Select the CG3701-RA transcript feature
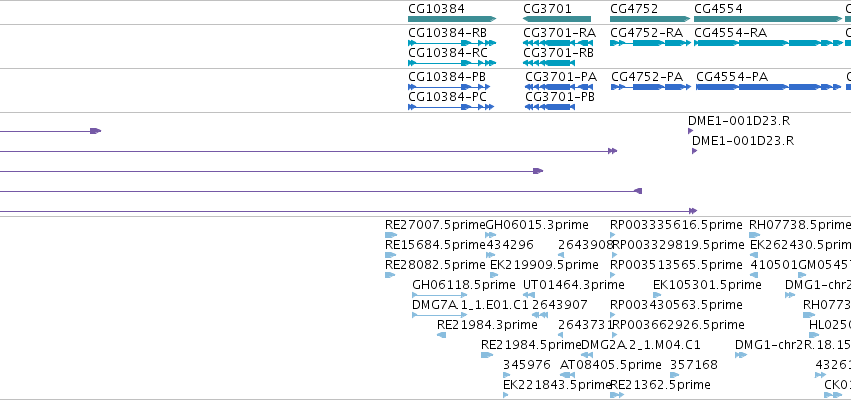 pyautogui.click(x=556, y=43)
